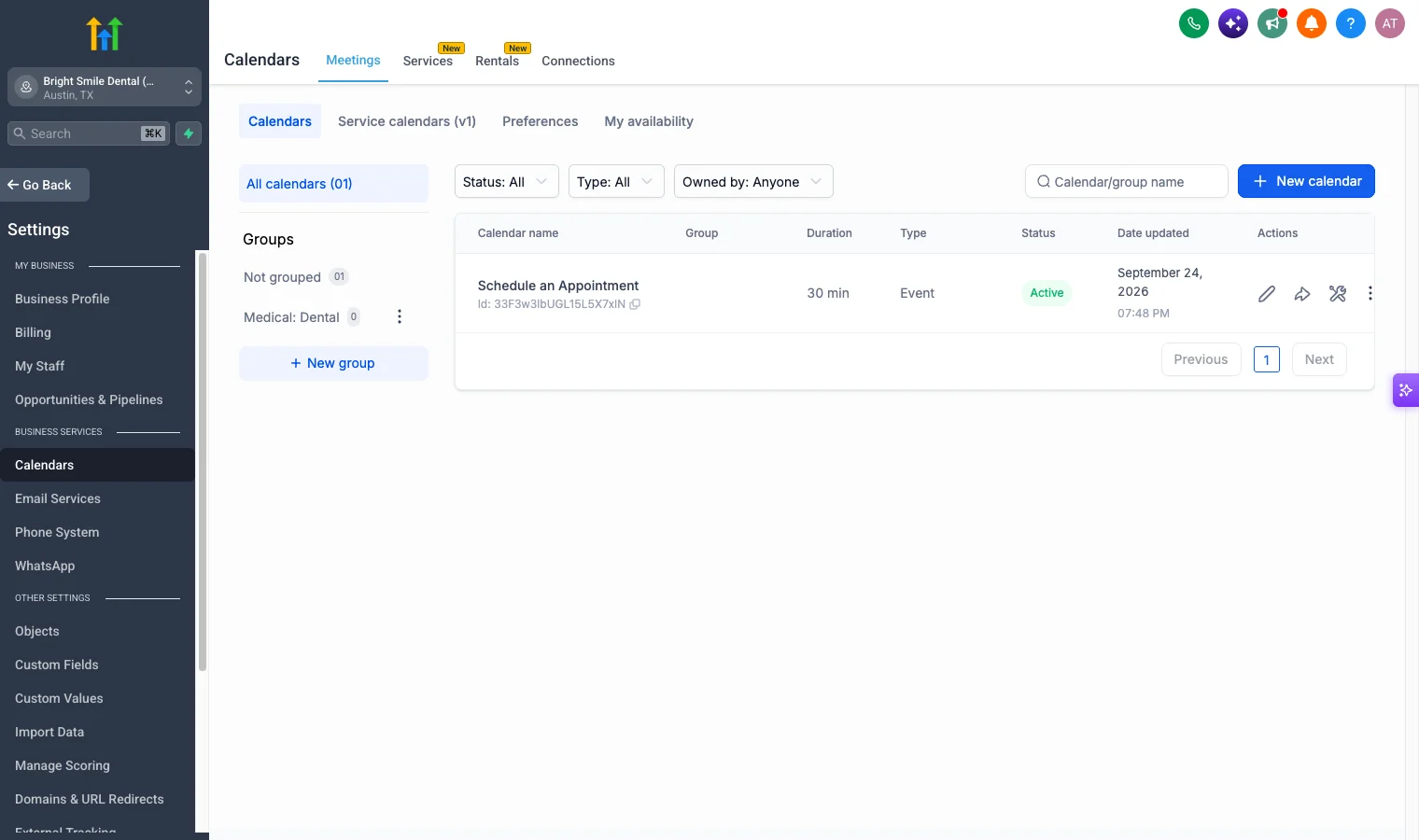Click the green lightning quick actions icon
This screenshot has height=840, width=1419.
pos(189,133)
